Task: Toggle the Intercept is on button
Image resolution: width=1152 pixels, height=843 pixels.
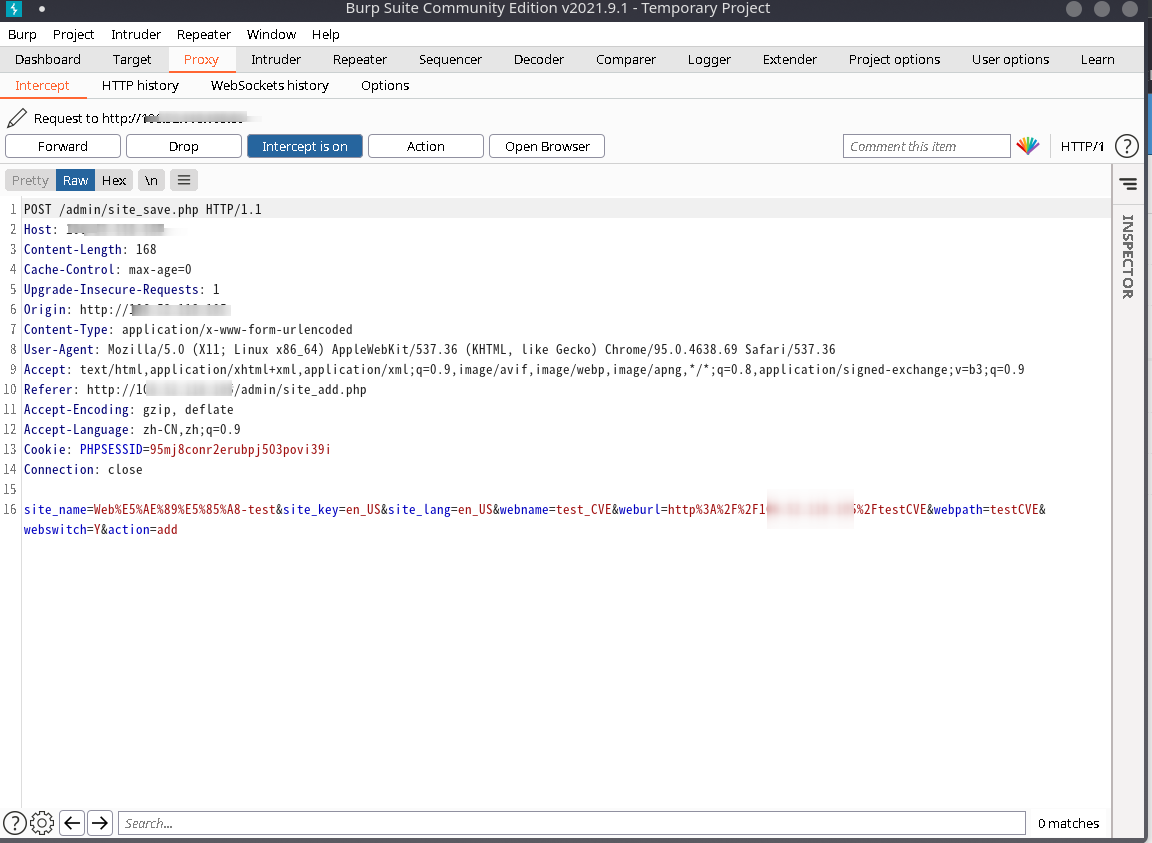Action: pos(305,146)
